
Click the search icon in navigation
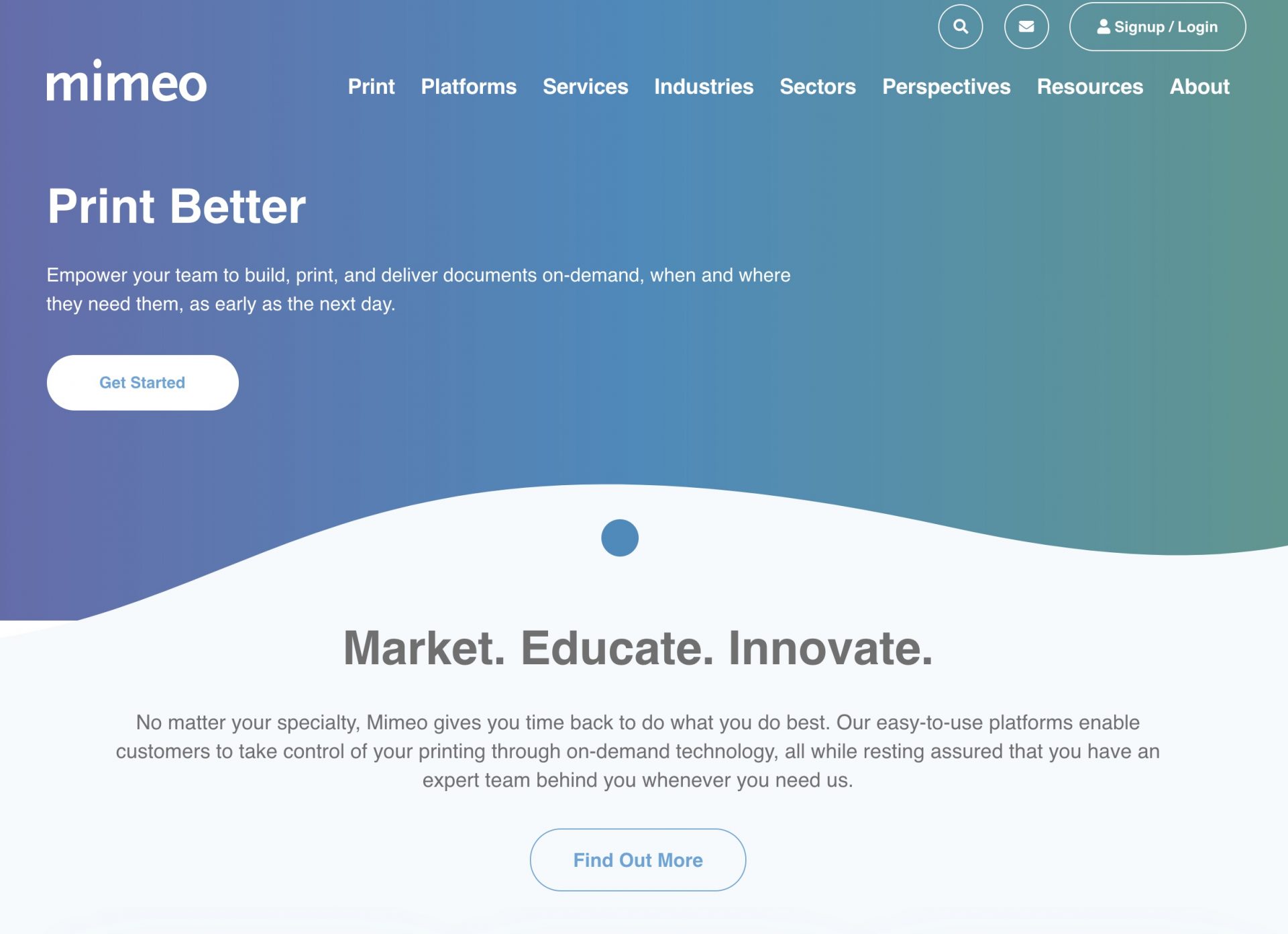pos(961,26)
